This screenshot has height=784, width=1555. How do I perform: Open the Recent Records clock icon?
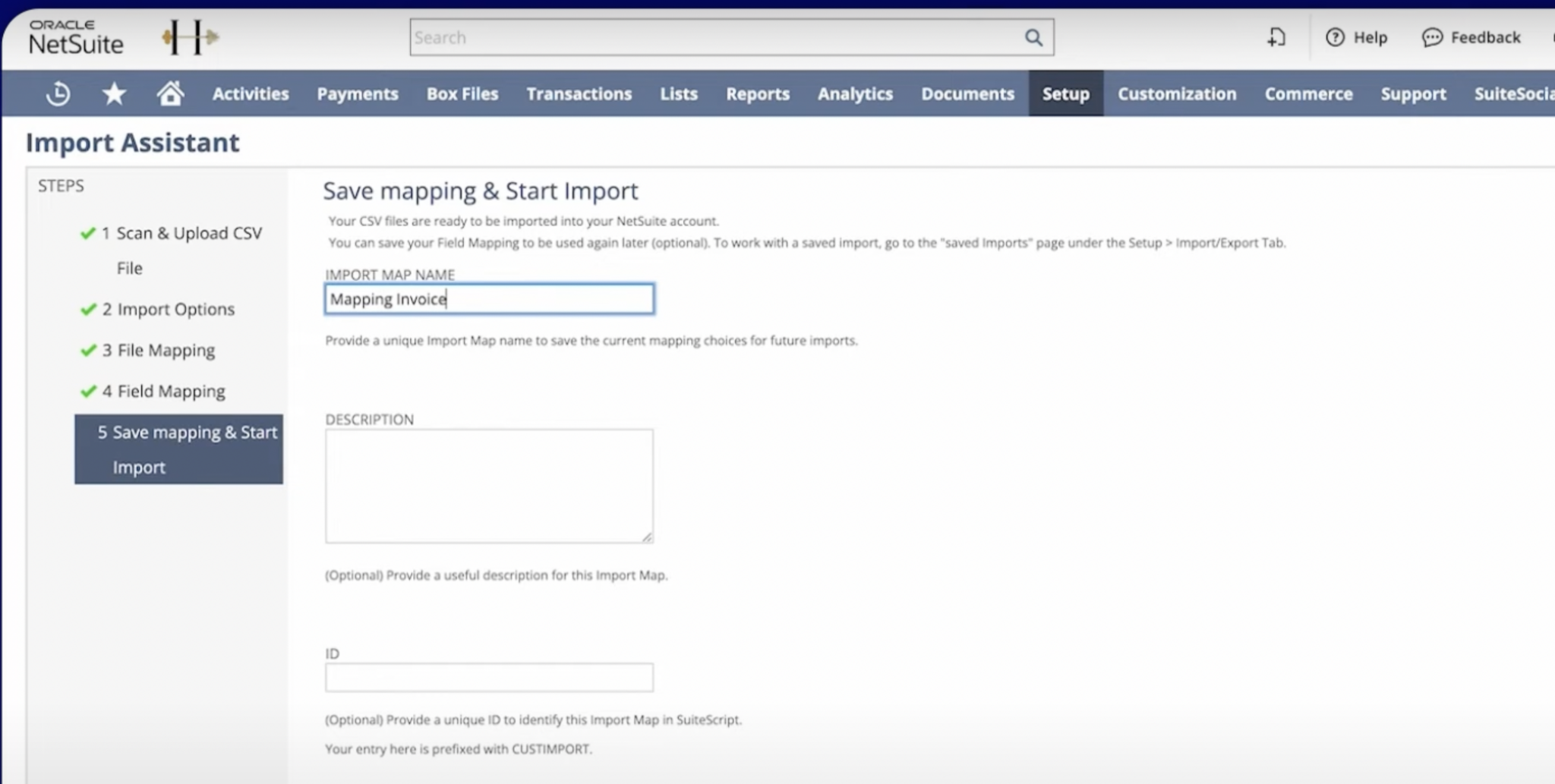click(57, 93)
